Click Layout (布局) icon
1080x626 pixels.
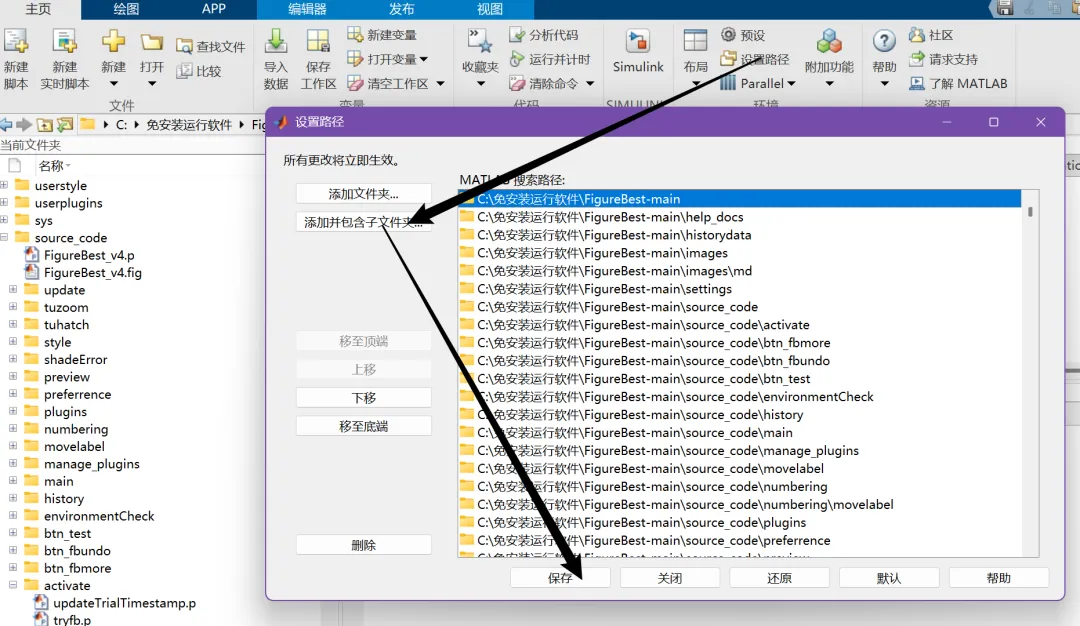click(x=695, y=41)
